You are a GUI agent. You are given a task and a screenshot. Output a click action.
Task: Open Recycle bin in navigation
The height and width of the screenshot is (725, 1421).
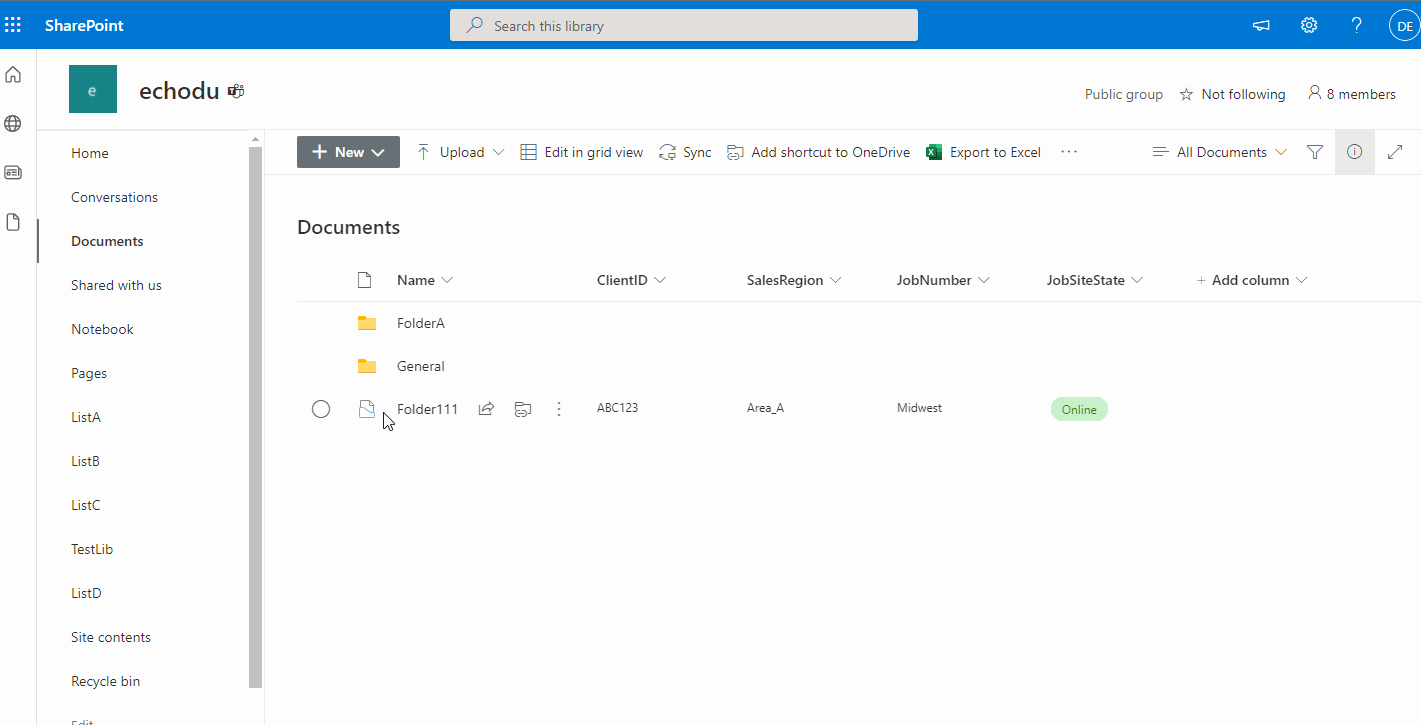coord(105,681)
